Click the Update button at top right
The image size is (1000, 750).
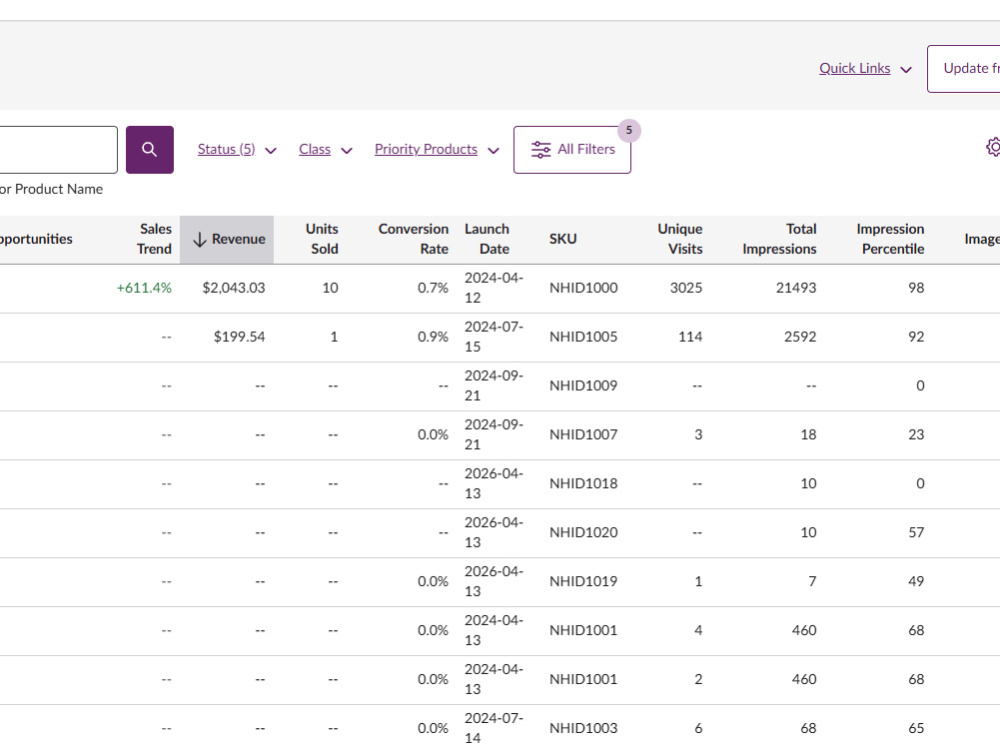coord(964,68)
